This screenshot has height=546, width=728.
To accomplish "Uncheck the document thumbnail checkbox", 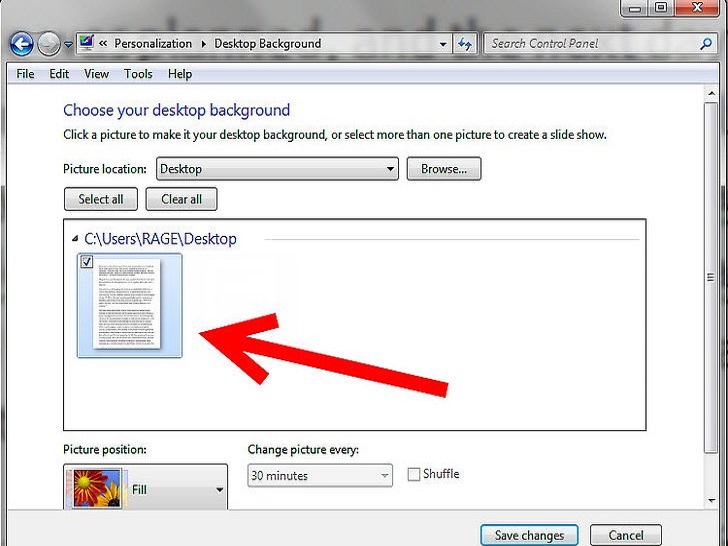I will click(x=87, y=262).
